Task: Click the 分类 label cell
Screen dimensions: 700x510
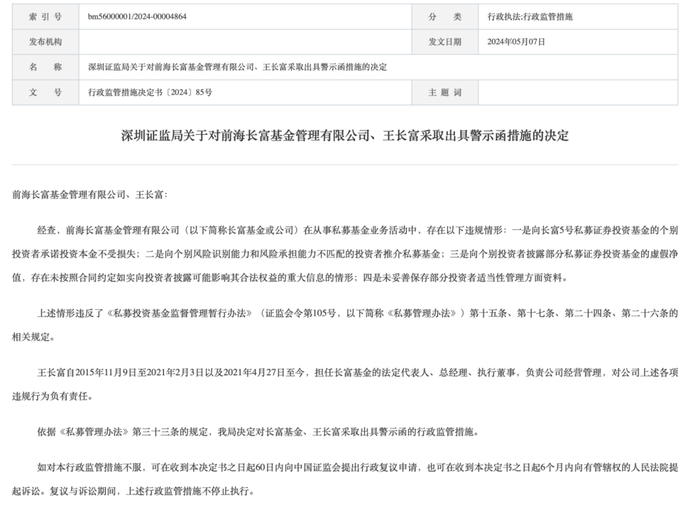Action: coord(445,17)
